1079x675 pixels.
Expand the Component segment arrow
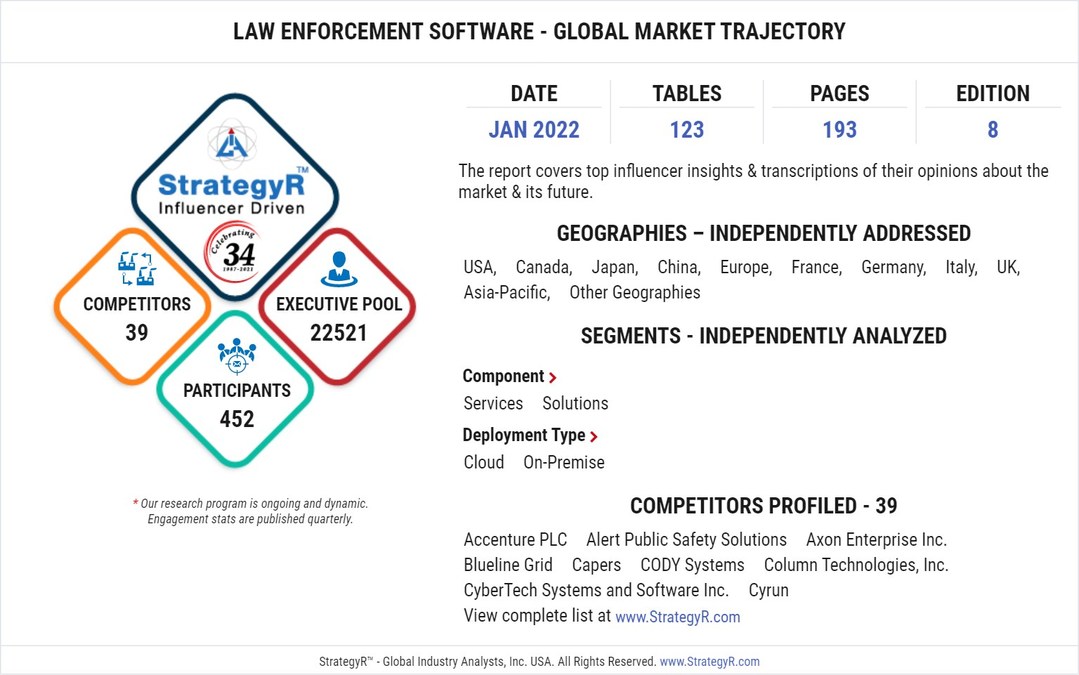coord(553,377)
